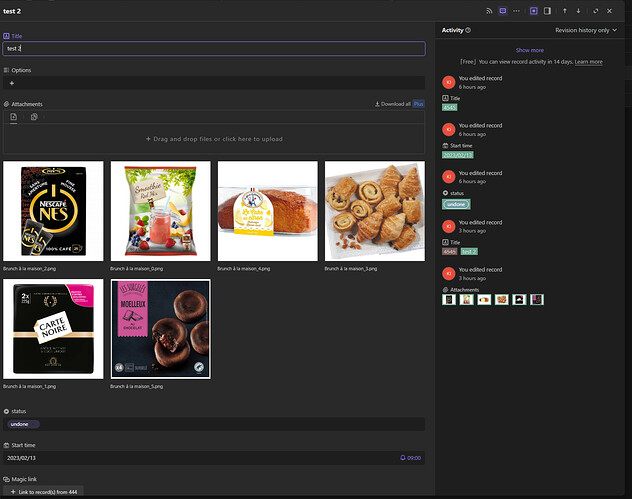This screenshot has width=632, height=499.
Task: Click the Attachments paperclip field icon
Action: click(x=6, y=104)
